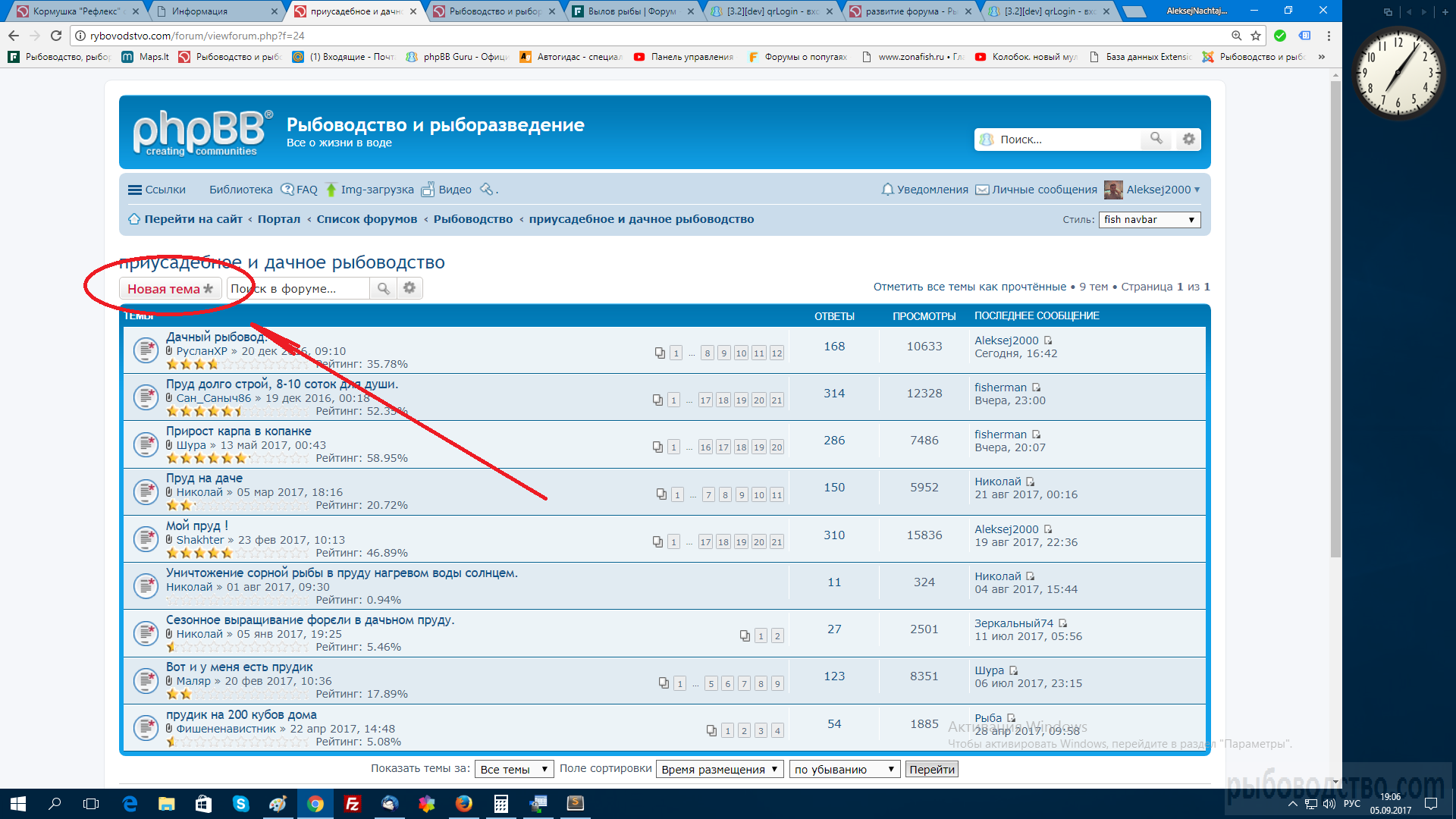Jump to last post of Дачный рыбовод topic
1456x819 pixels.
(x=1048, y=340)
